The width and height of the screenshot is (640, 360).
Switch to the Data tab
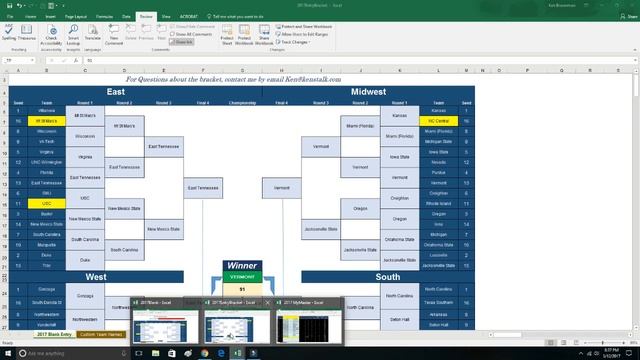click(x=127, y=17)
